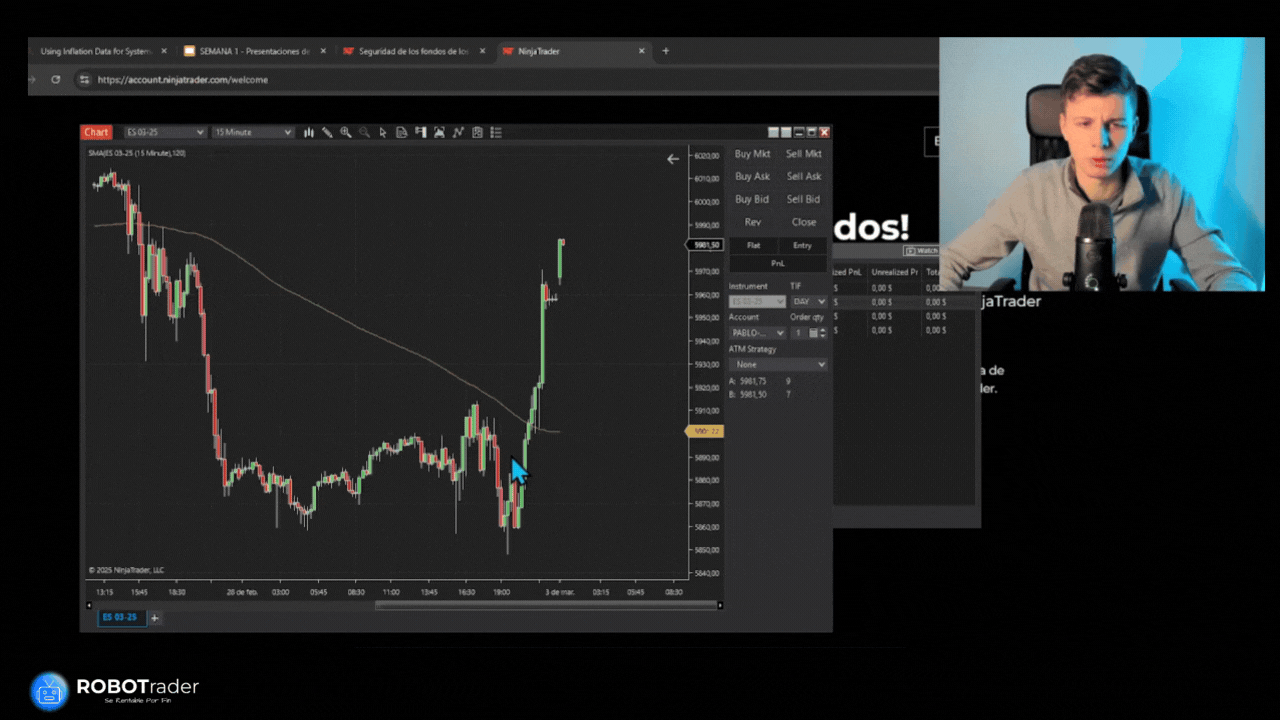Switch to Seguridad de los fondos tab

tap(414, 51)
